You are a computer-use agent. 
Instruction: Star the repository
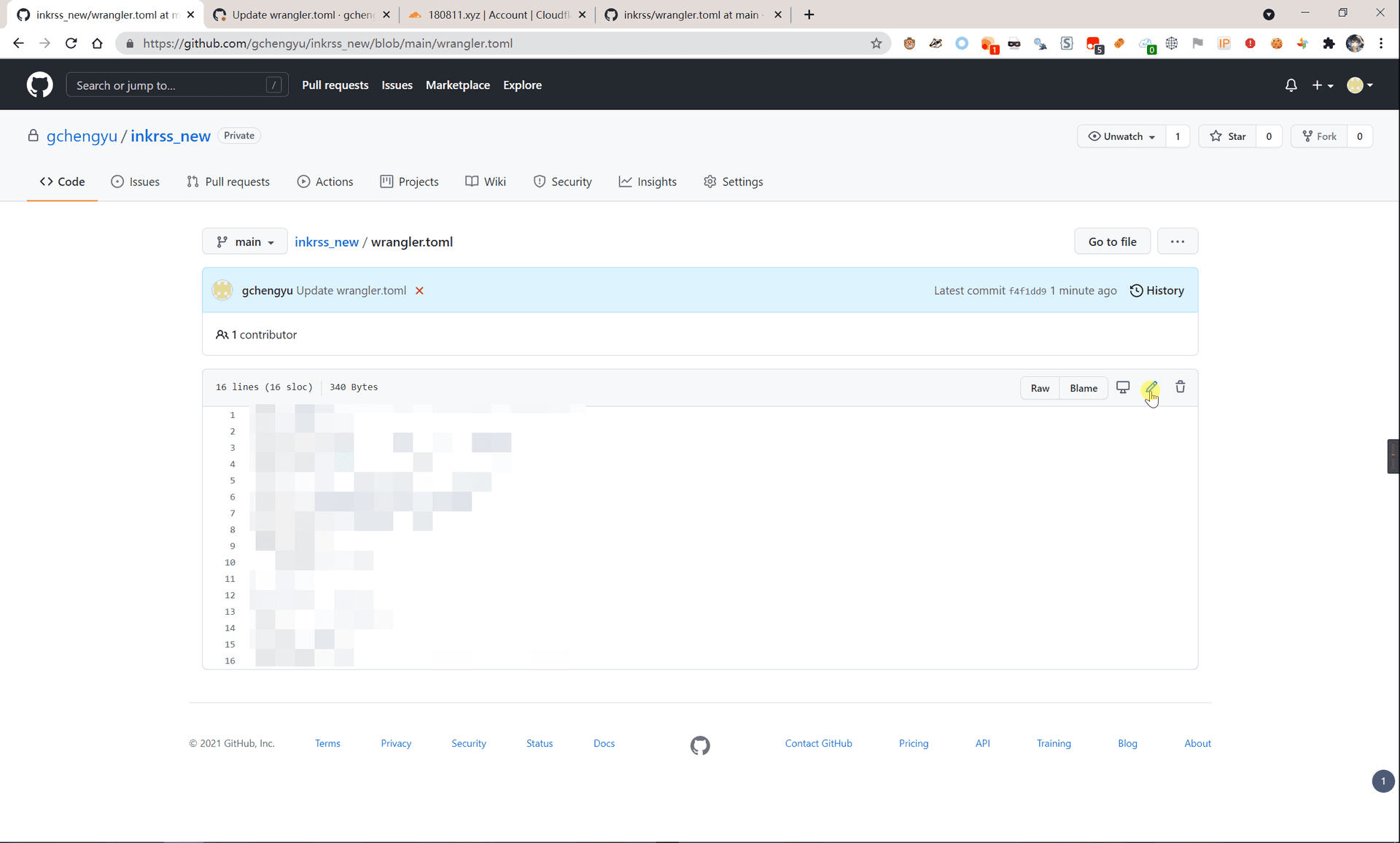(1228, 136)
